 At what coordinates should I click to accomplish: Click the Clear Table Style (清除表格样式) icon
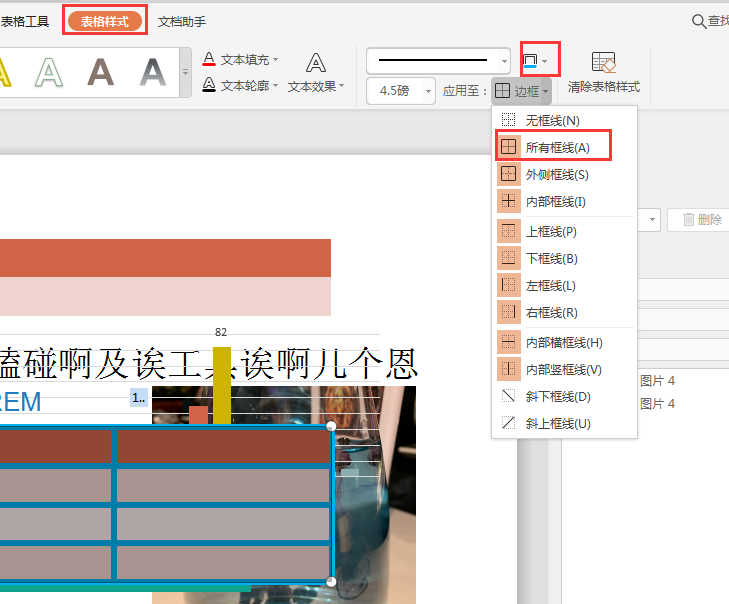click(x=603, y=64)
